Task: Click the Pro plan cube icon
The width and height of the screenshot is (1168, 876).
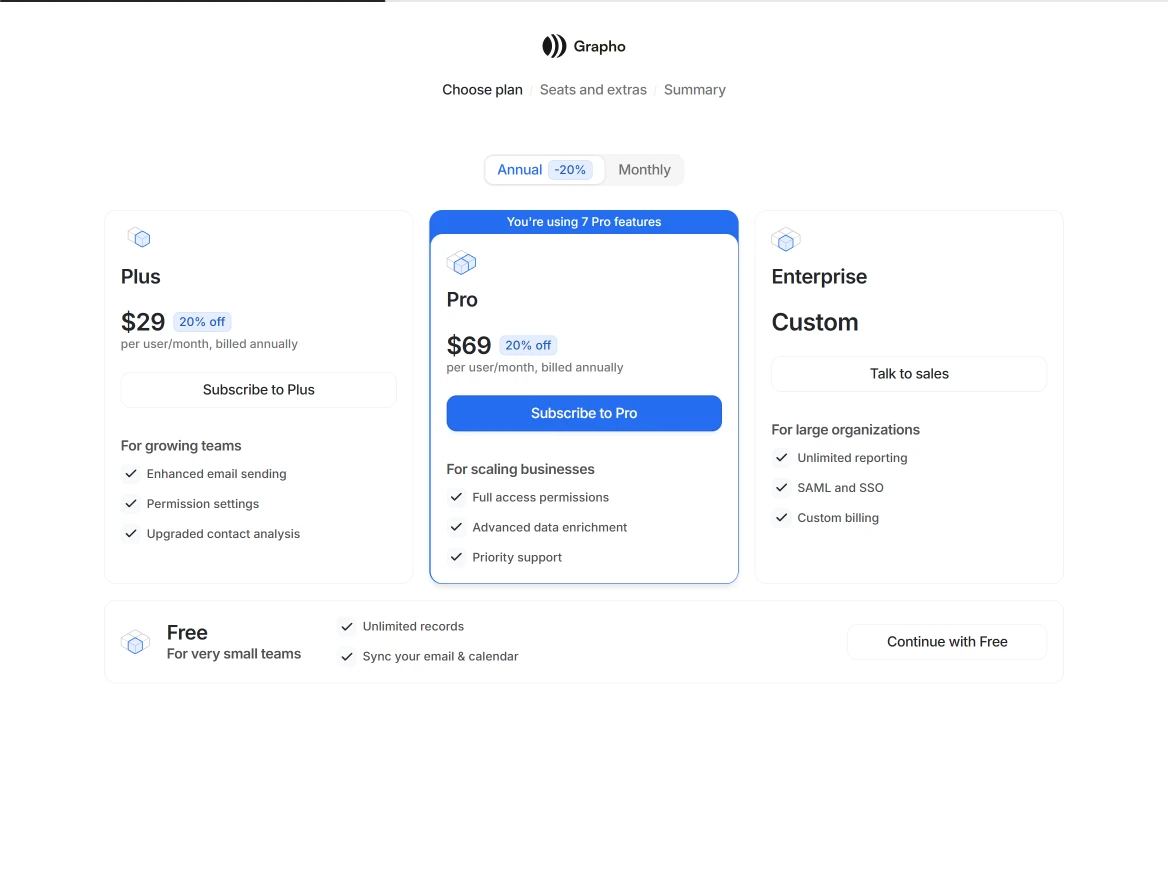Action: (461, 263)
